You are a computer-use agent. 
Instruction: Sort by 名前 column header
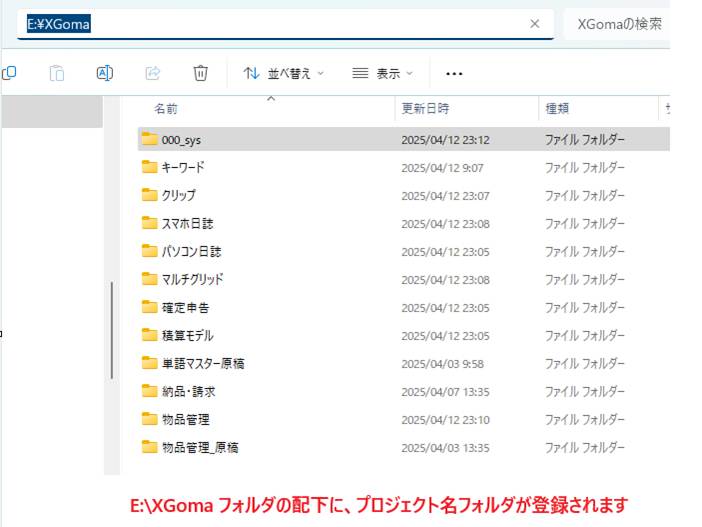coord(166,109)
